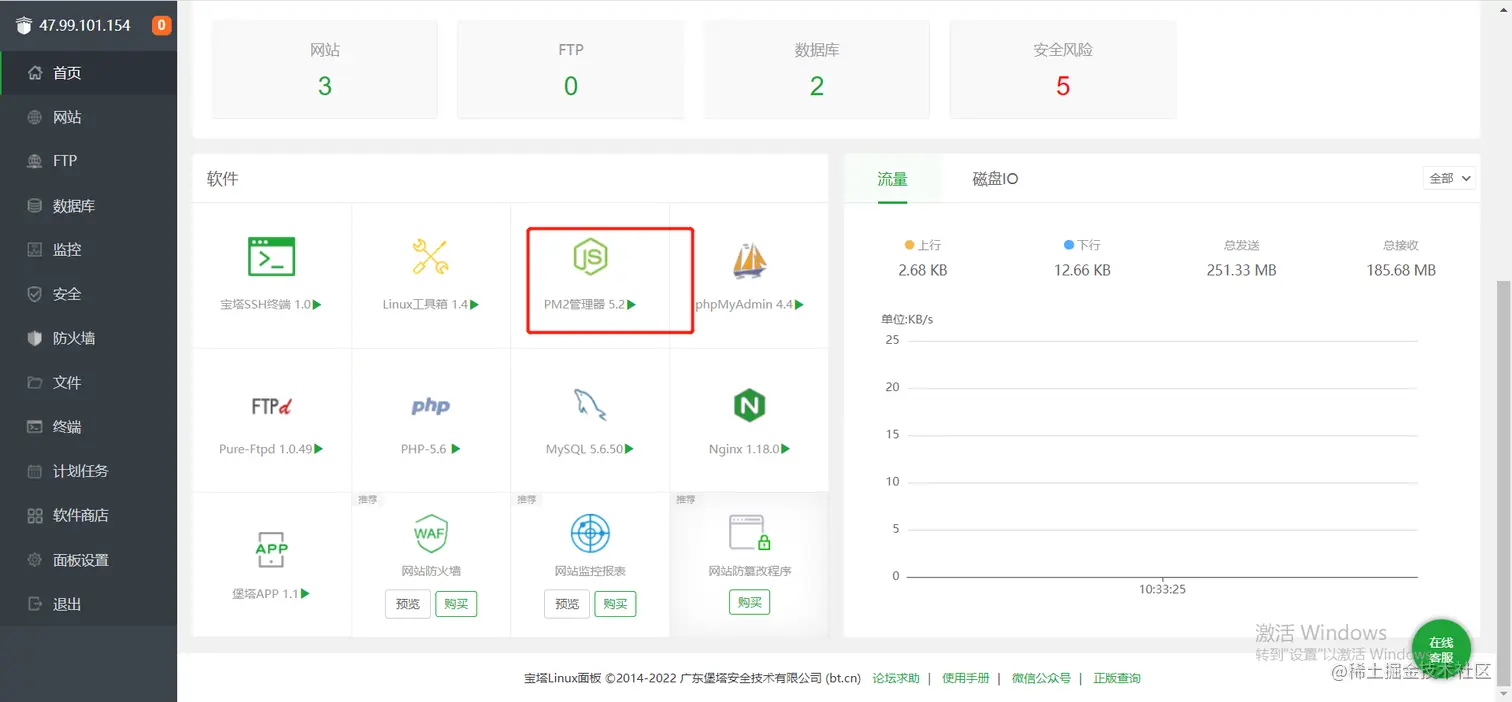Viewport: 1512px width, 702px height.
Task: Open the 论坛求助 footer link
Action: click(x=896, y=678)
